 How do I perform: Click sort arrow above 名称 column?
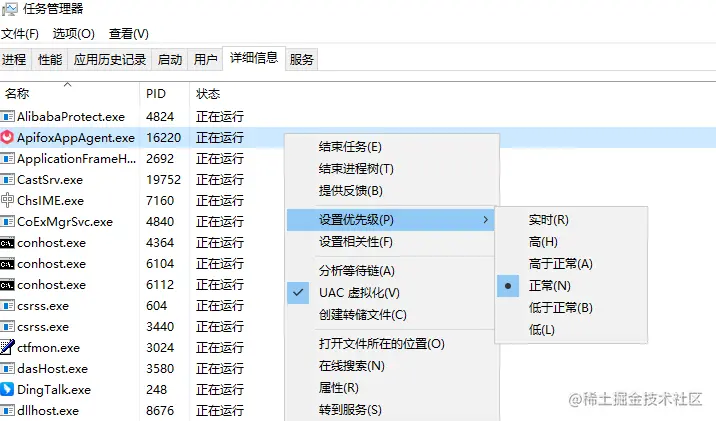68,84
